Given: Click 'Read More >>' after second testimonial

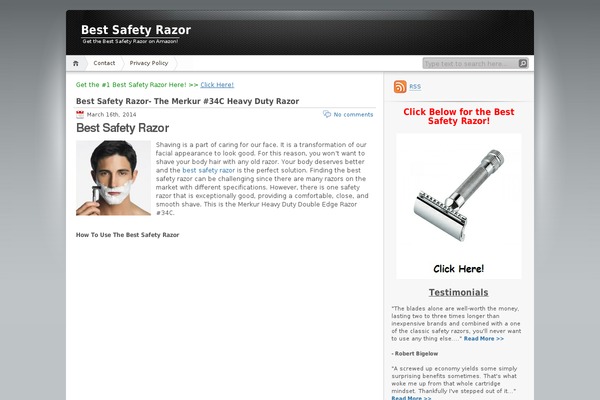Looking at the screenshot, I should click(411, 397).
